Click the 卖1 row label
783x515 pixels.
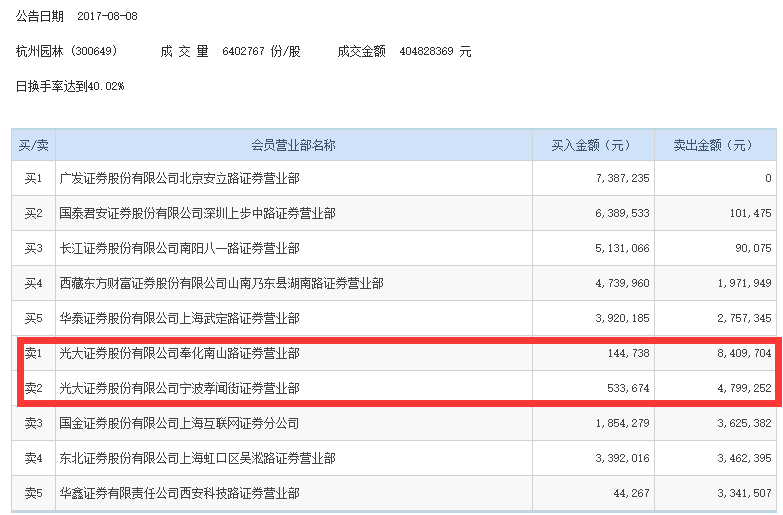[x=33, y=353]
